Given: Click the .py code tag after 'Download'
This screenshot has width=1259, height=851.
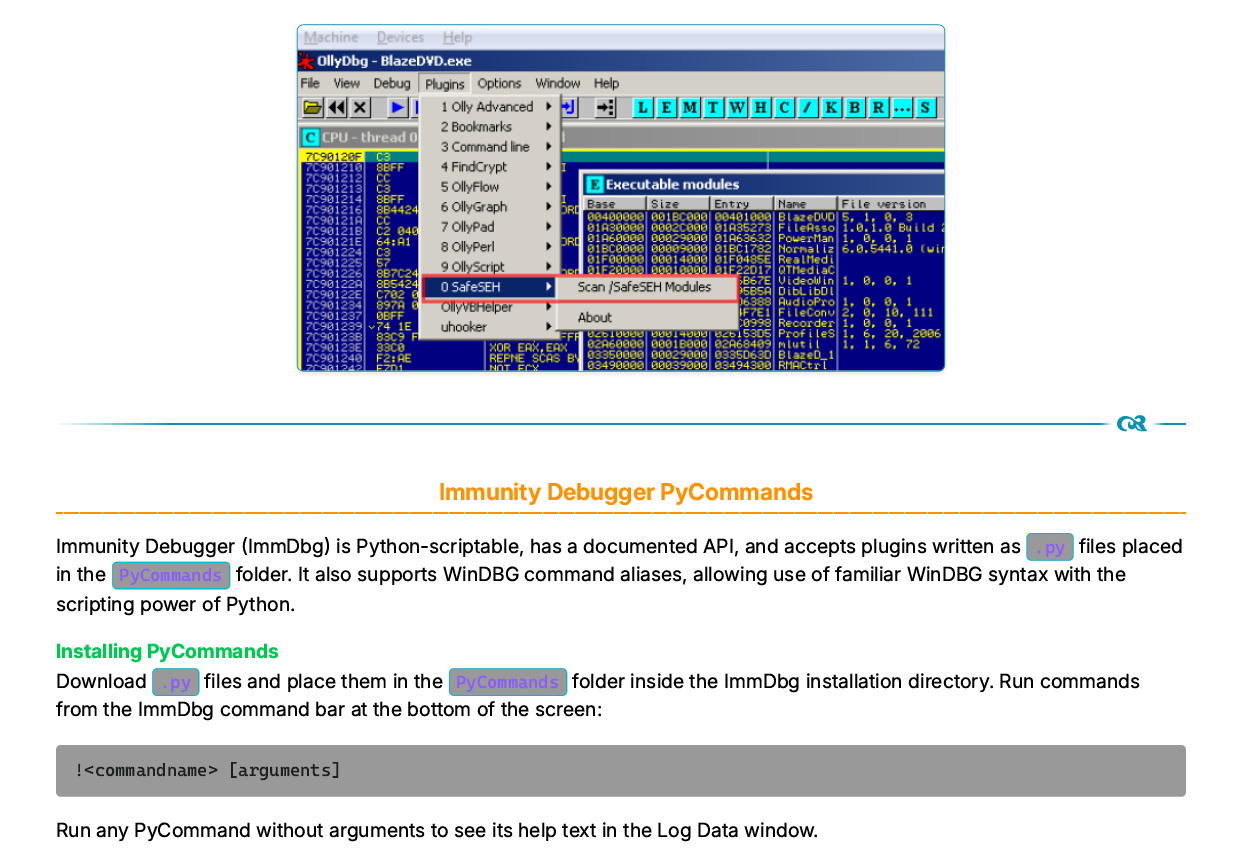Looking at the screenshot, I should point(176,682).
